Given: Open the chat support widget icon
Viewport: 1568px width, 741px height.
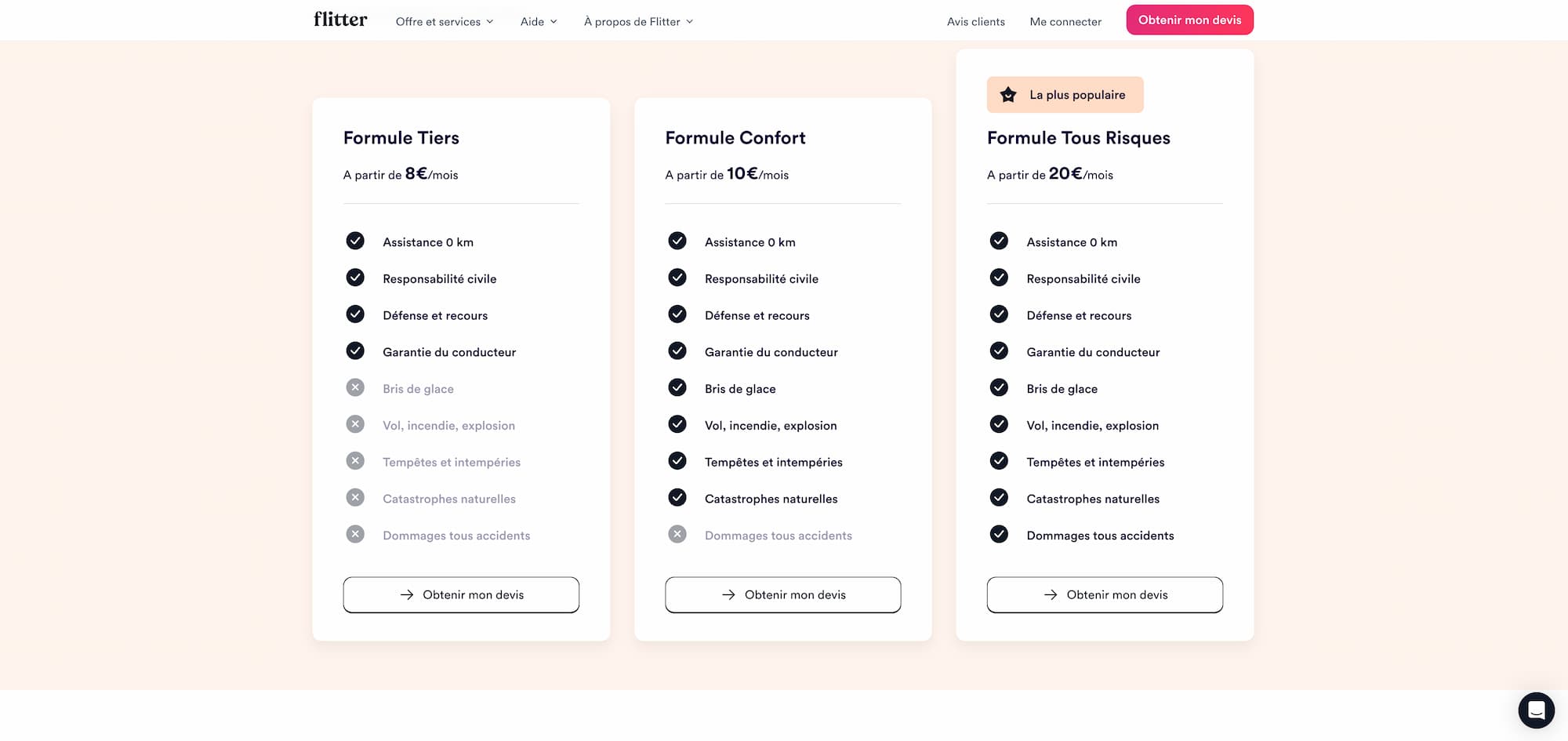Looking at the screenshot, I should (1536, 710).
